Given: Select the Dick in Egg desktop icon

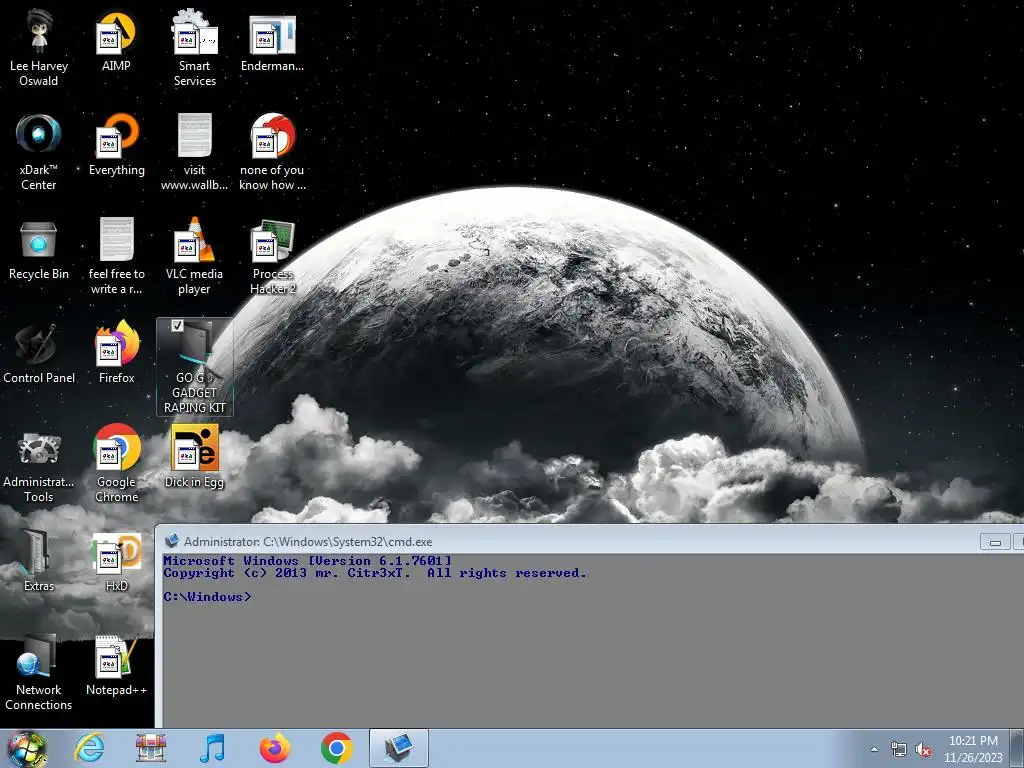Looking at the screenshot, I should coord(195,457).
